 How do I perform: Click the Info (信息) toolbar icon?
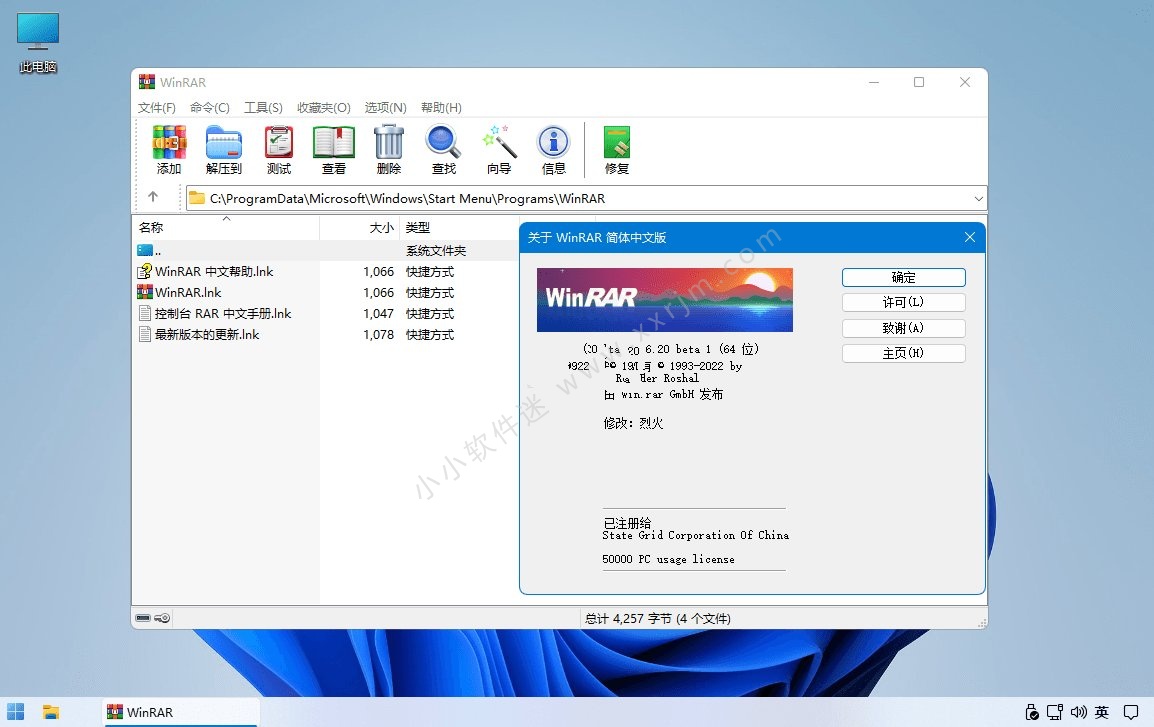click(553, 143)
